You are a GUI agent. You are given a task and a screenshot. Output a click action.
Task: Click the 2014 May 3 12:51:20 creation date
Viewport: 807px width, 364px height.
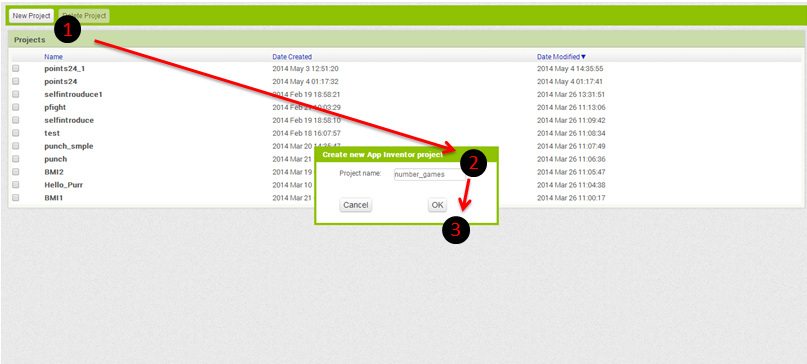pos(305,68)
